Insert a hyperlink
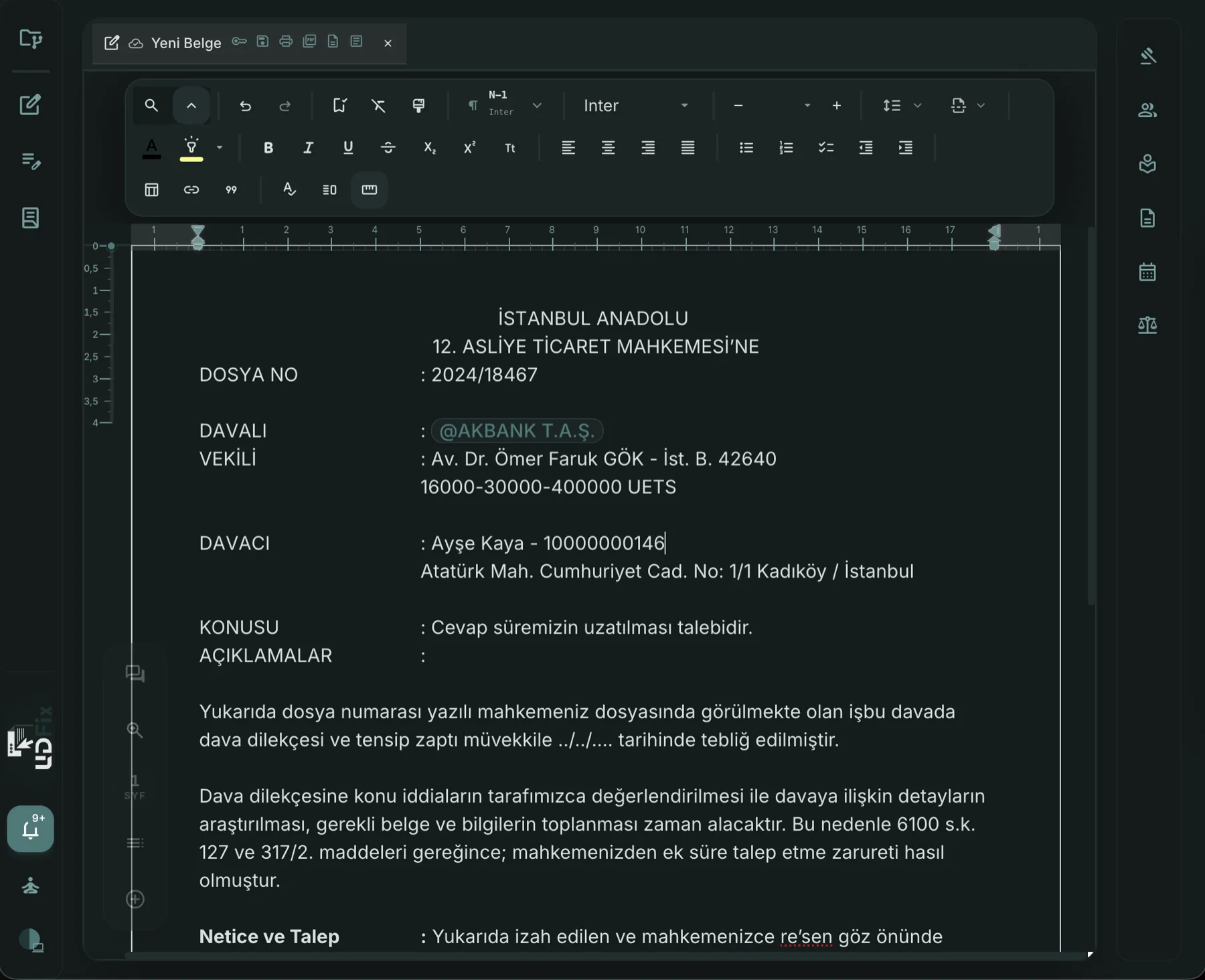The height and width of the screenshot is (980, 1205). [x=191, y=190]
